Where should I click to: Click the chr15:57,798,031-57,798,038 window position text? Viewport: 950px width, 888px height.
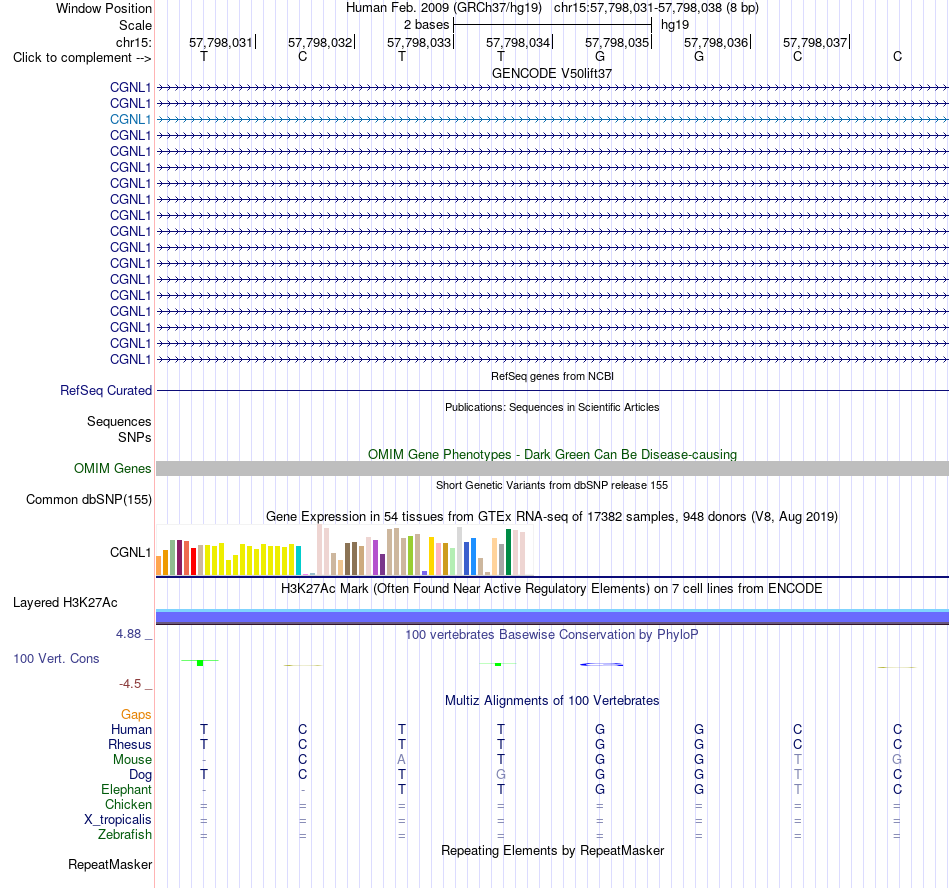tap(656, 8)
